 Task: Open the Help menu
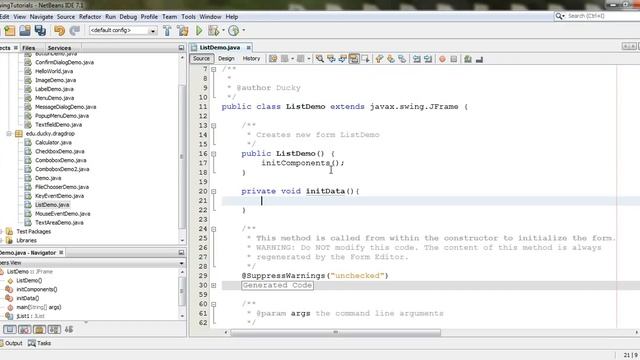[x=232, y=17]
